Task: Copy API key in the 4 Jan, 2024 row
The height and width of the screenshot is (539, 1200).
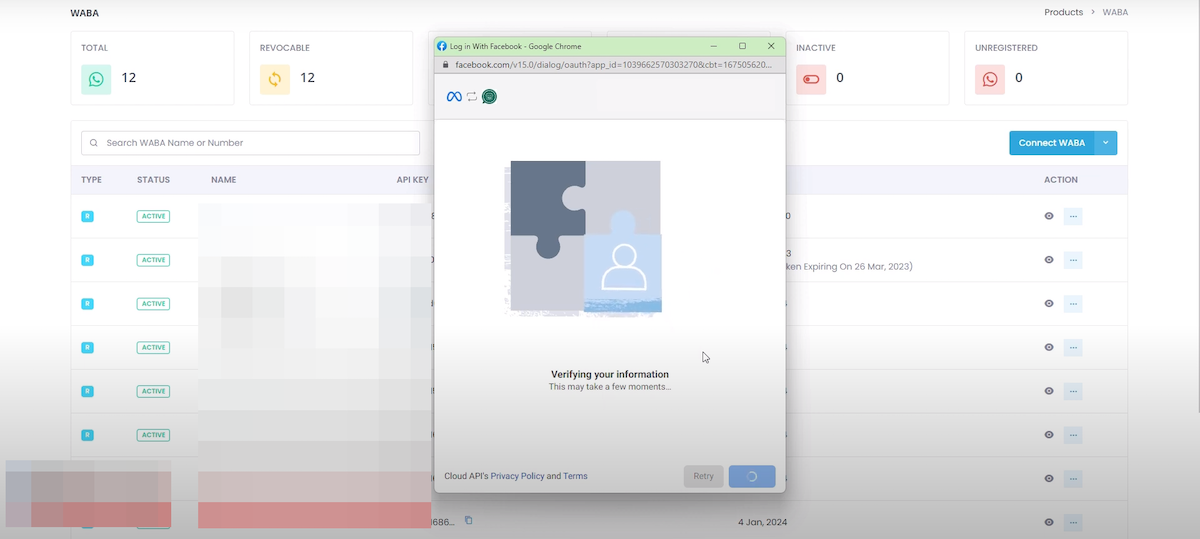Action: pyautogui.click(x=468, y=521)
